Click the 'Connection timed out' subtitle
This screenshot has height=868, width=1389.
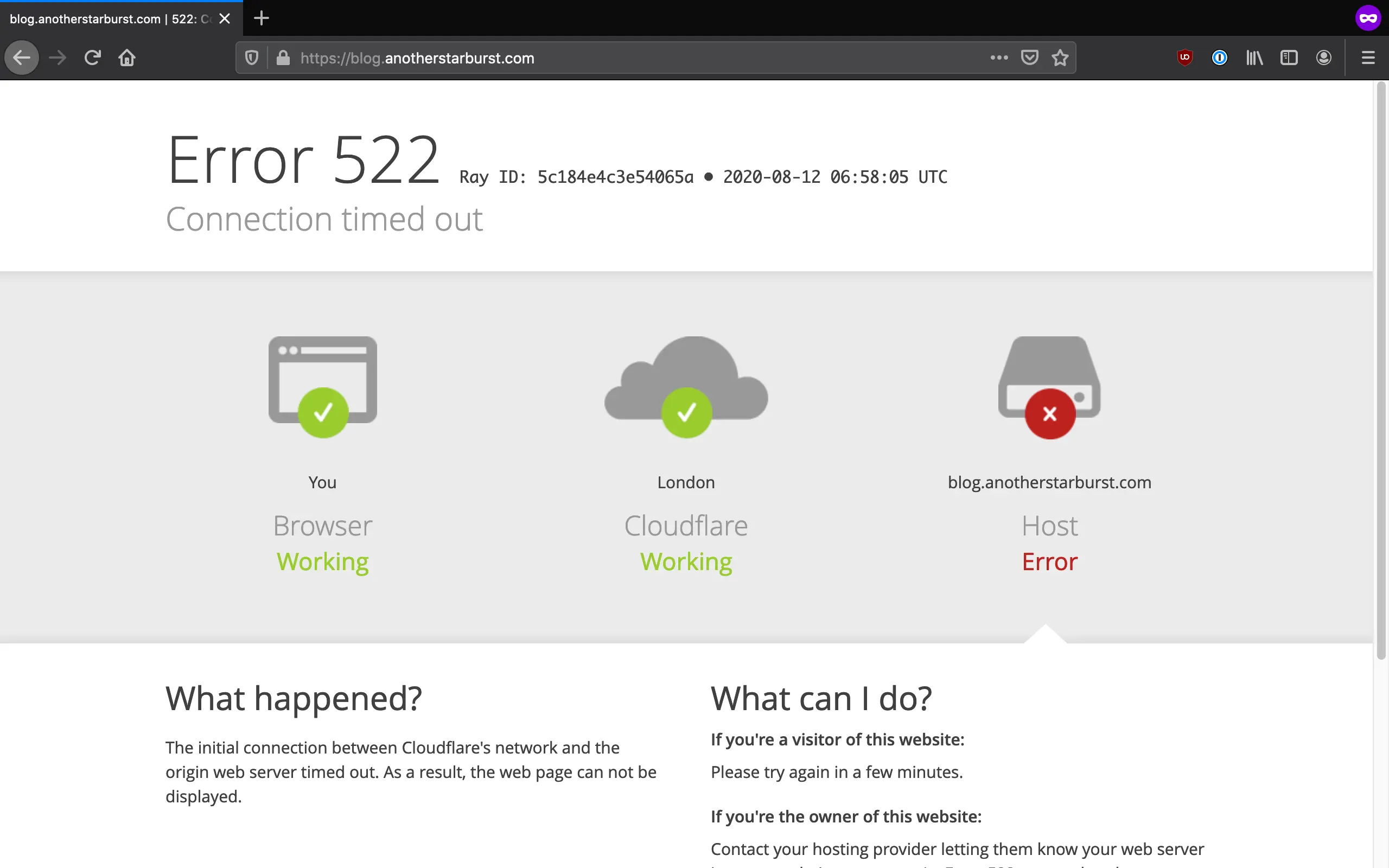[x=324, y=219]
